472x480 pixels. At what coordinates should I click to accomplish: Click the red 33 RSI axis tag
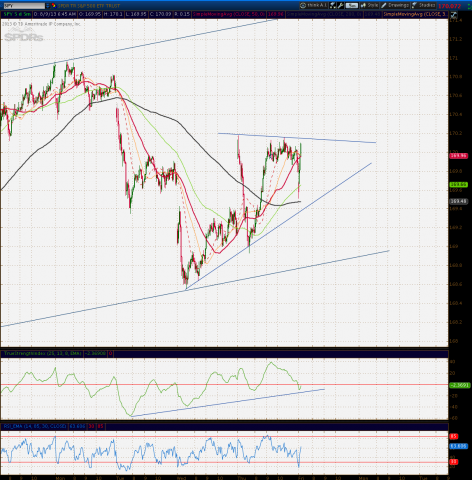tap(454, 462)
